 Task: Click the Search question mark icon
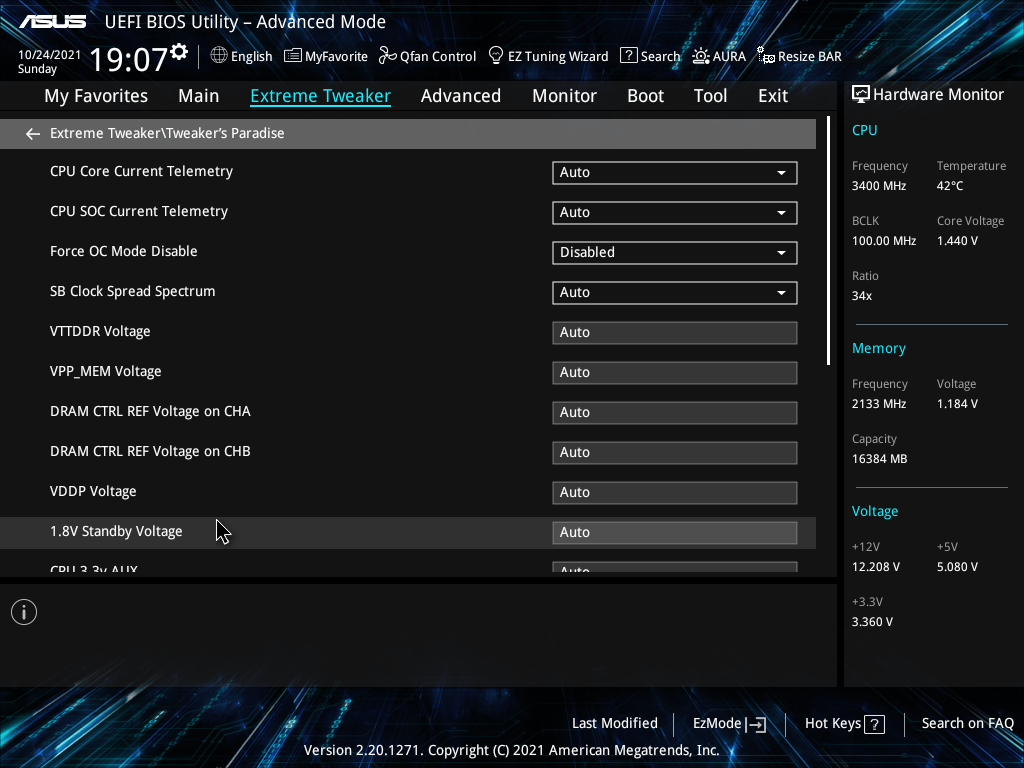coord(628,56)
